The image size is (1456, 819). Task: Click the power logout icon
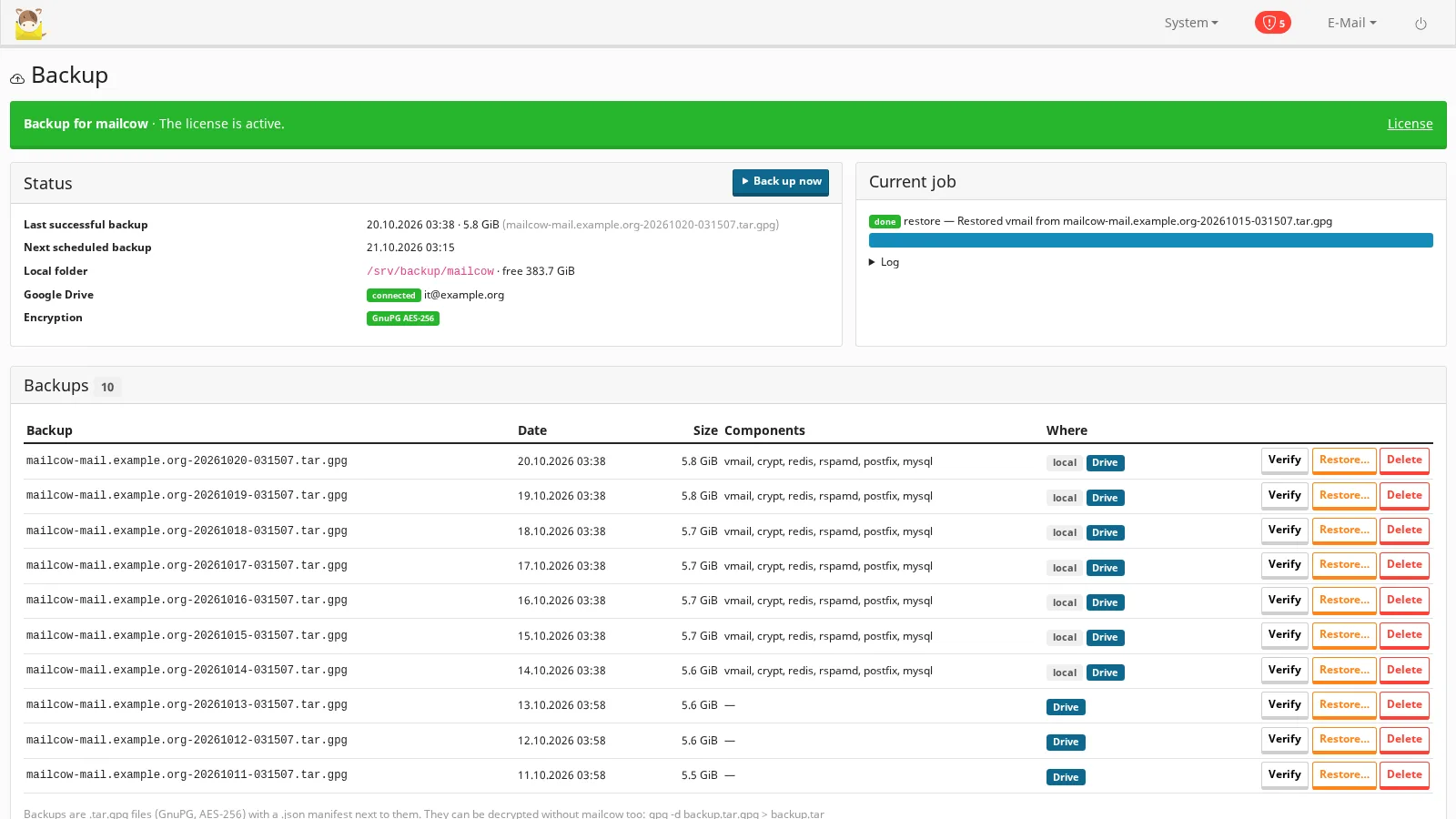click(1421, 24)
